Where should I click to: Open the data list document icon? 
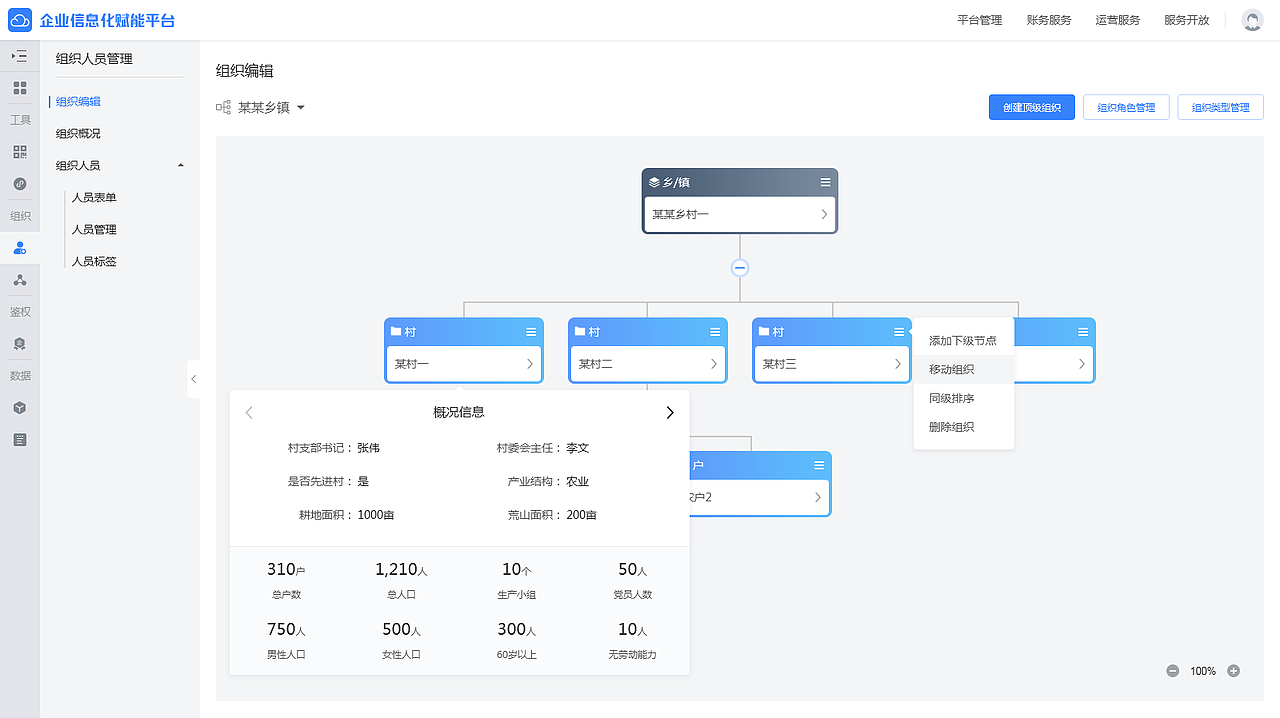pos(19,440)
